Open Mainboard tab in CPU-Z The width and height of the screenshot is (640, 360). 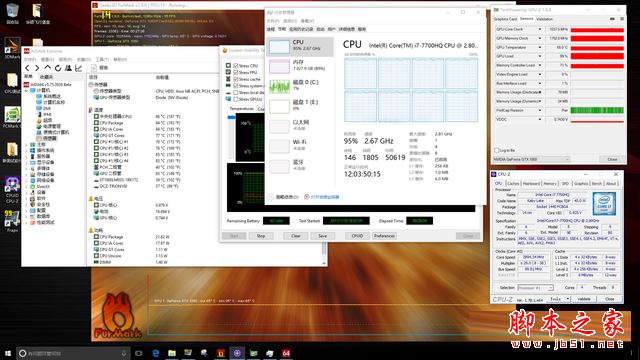click(531, 184)
